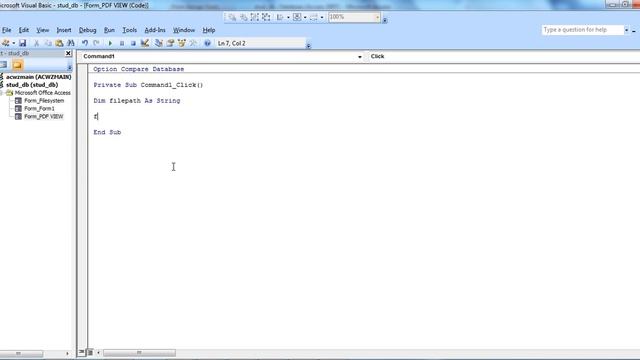Click the Dim filepath As String line

pos(137,100)
